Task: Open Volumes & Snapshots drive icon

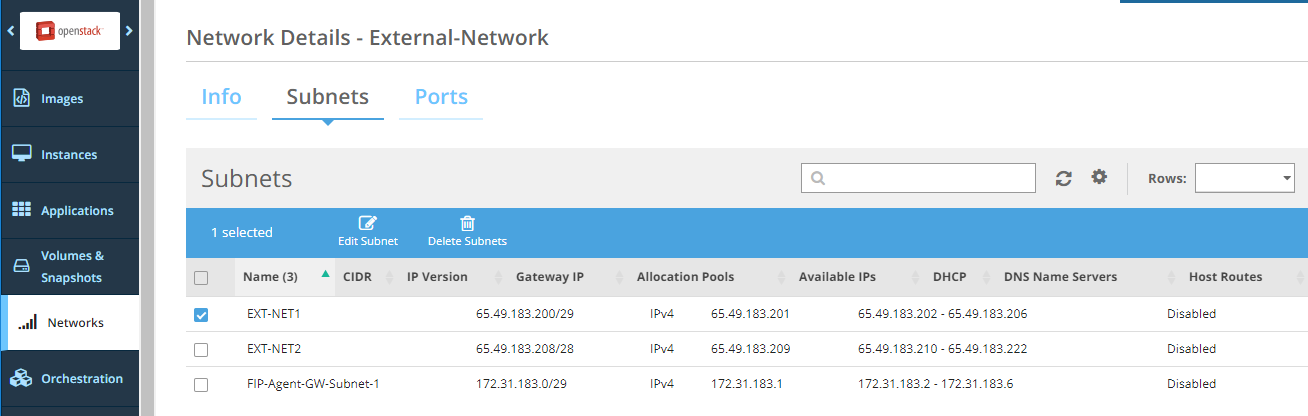Action: pyautogui.click(x=21, y=267)
